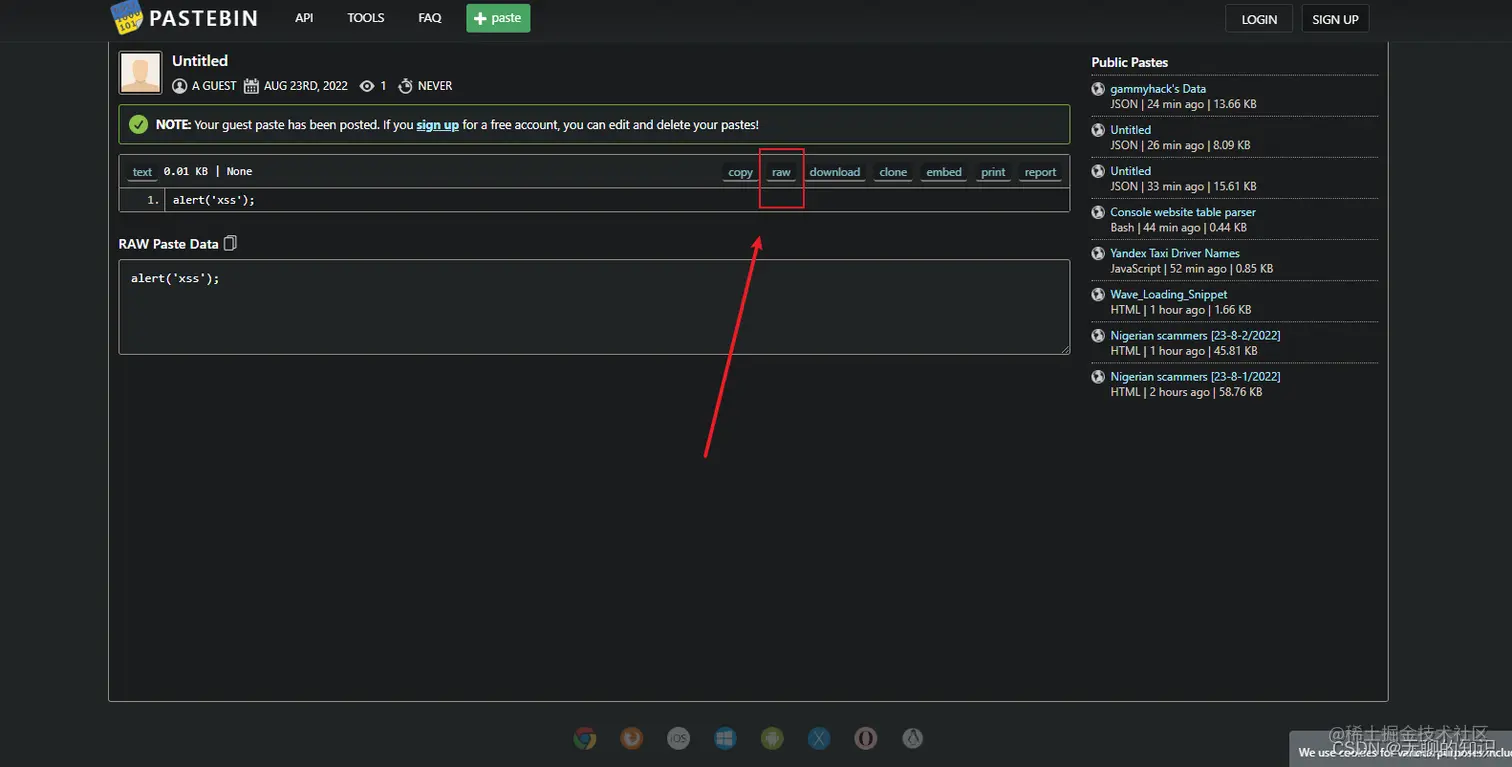Open the FAQ menu item

pos(430,18)
